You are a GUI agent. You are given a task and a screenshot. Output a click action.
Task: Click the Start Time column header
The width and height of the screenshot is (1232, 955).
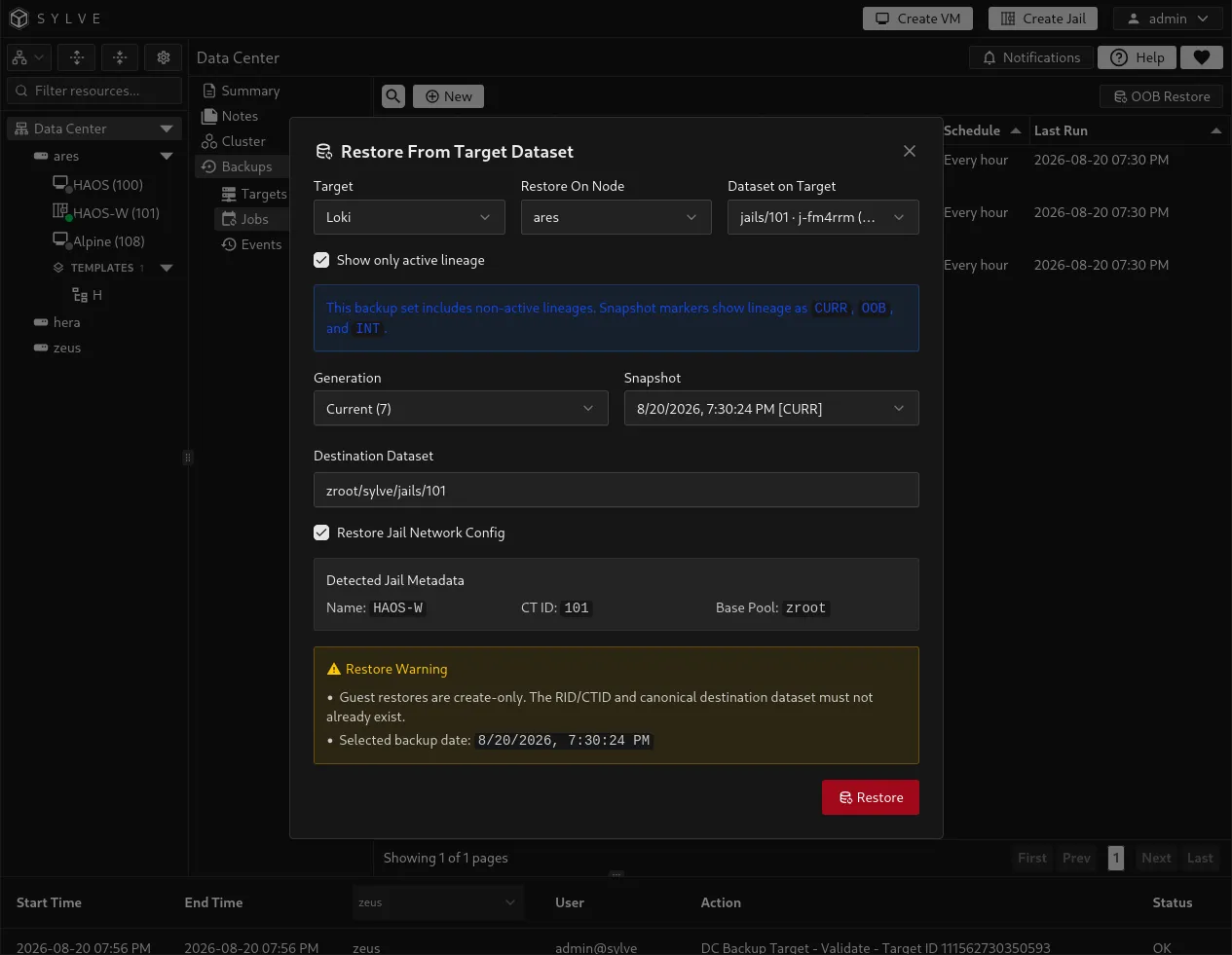[x=49, y=902]
